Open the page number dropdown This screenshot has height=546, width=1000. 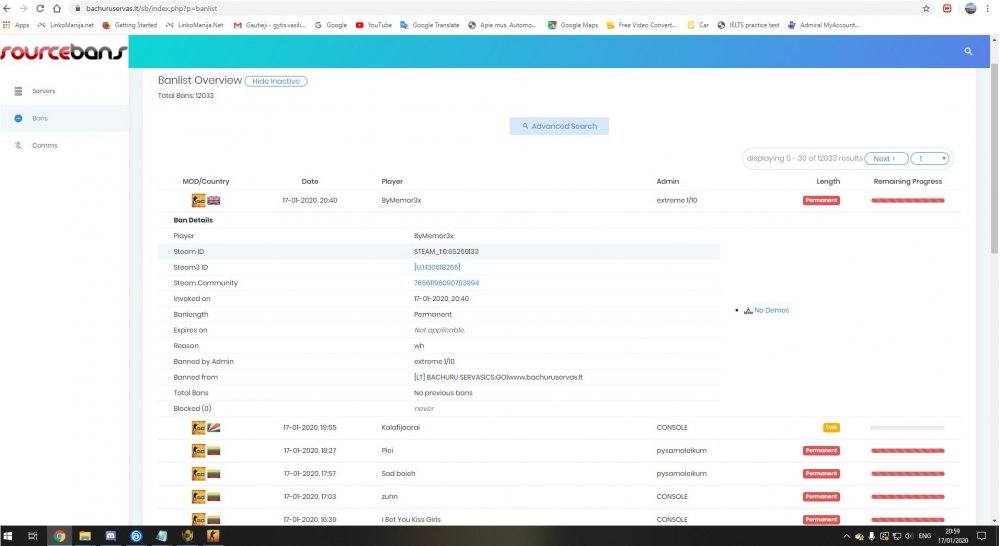931,158
